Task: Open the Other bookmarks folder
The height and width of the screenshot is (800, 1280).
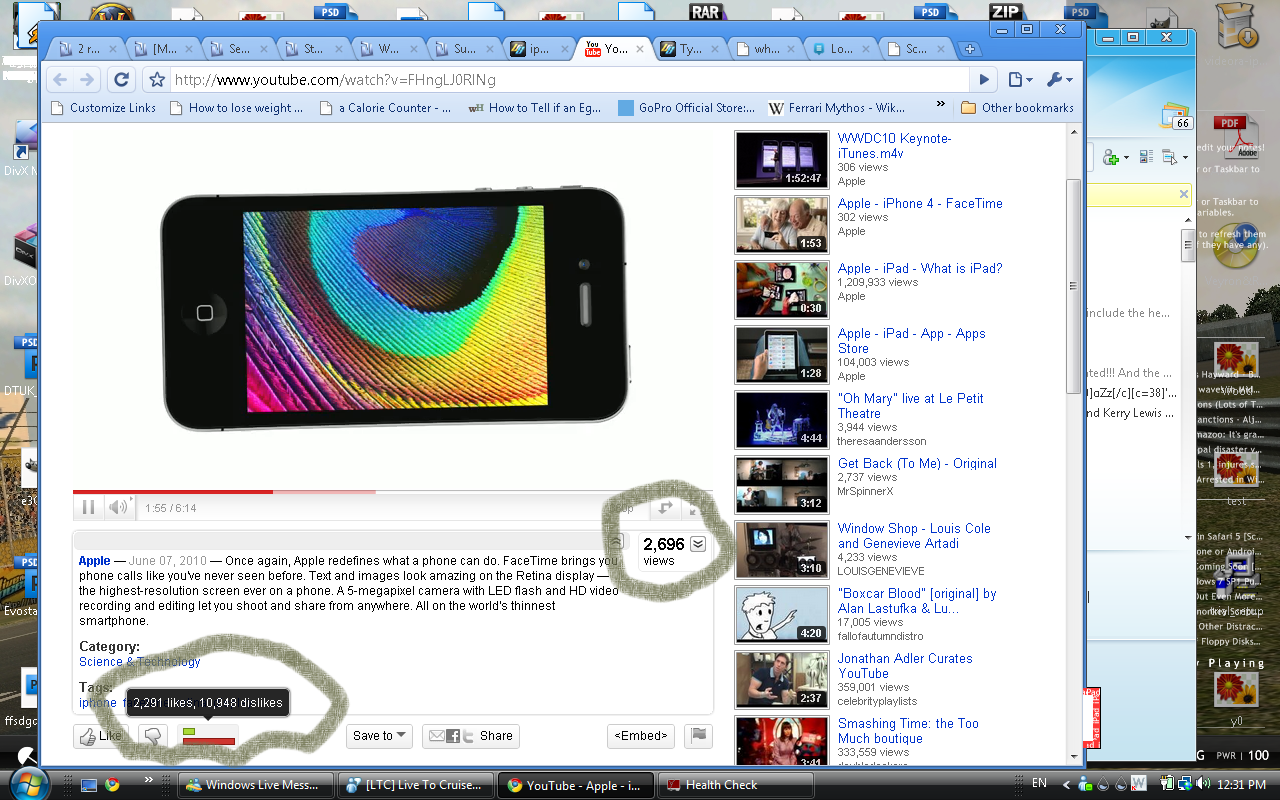Action: (x=1017, y=108)
